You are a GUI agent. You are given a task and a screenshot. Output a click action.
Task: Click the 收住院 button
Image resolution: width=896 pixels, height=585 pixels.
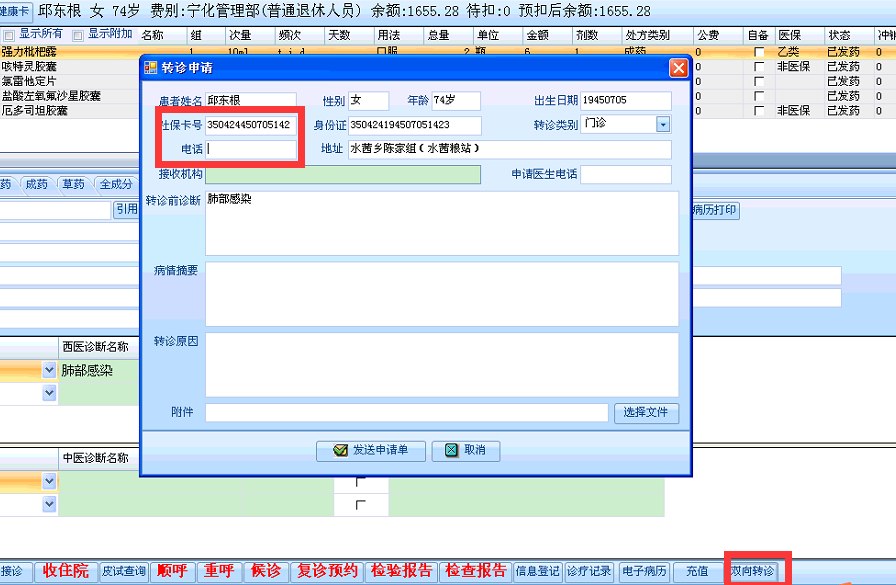66,571
